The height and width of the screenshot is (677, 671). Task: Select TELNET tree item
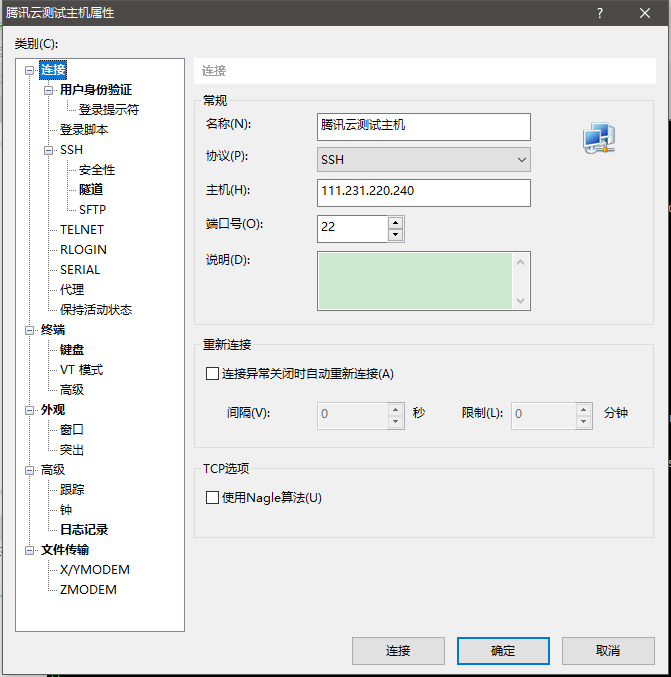[82, 230]
